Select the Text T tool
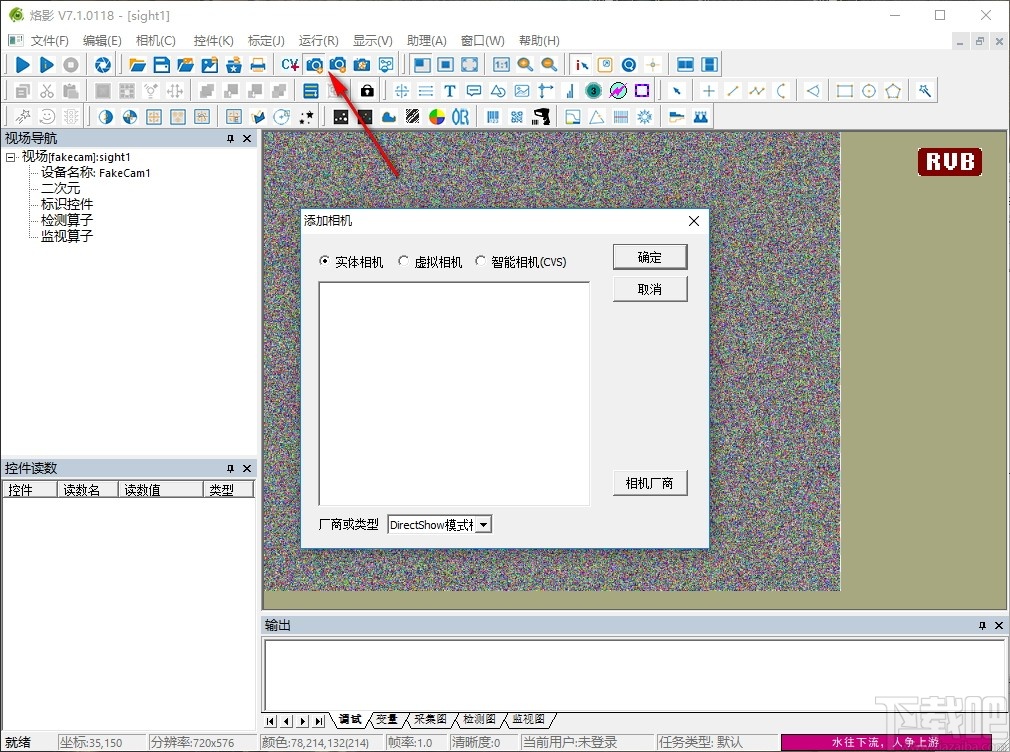 [450, 91]
